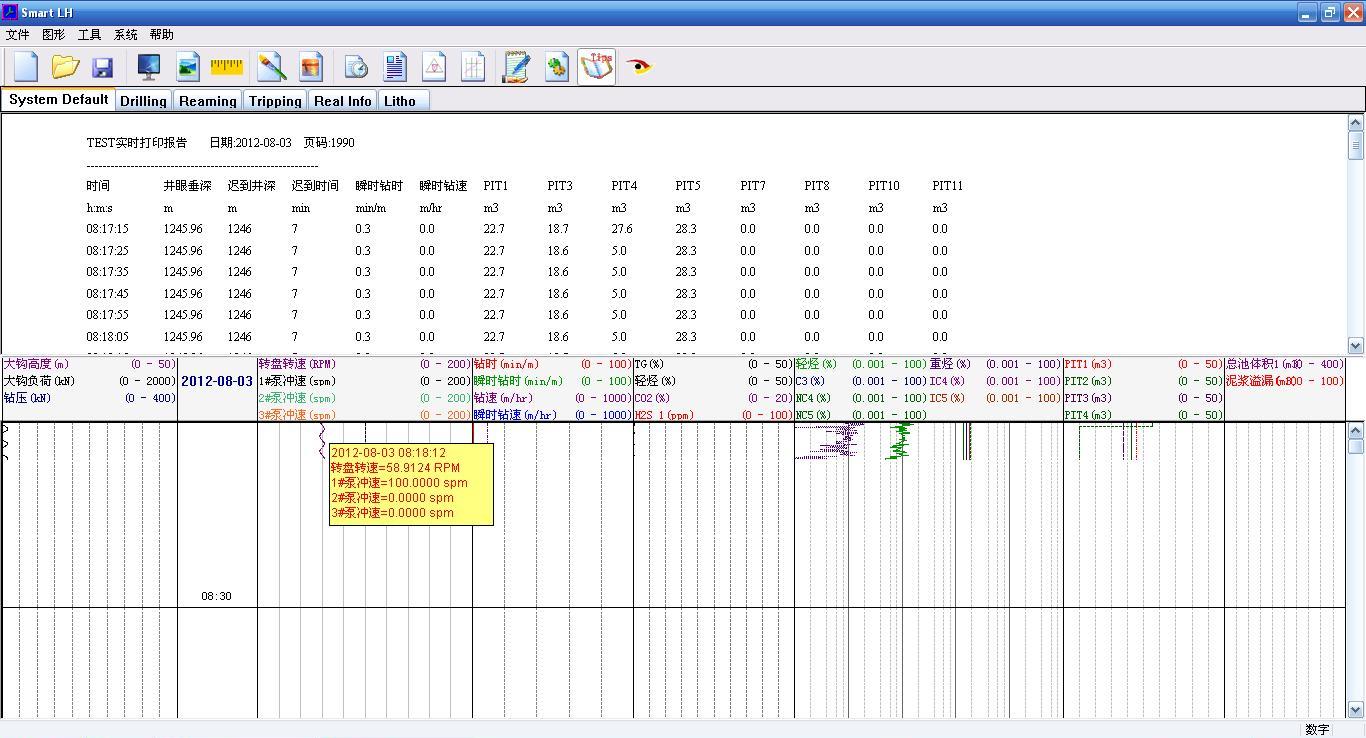Click the 2012-08-03 date header

217,382
